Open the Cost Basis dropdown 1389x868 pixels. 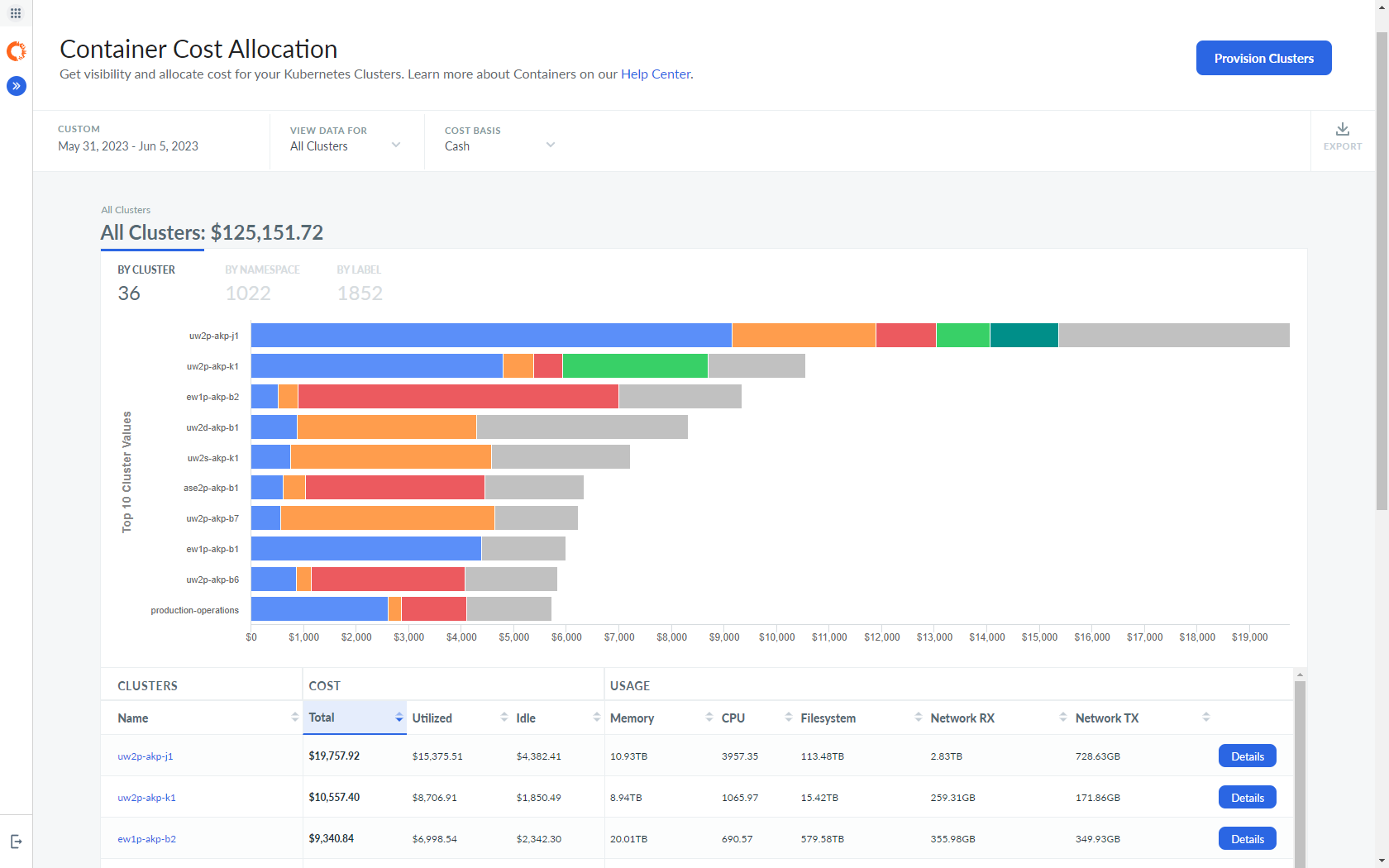[499, 141]
